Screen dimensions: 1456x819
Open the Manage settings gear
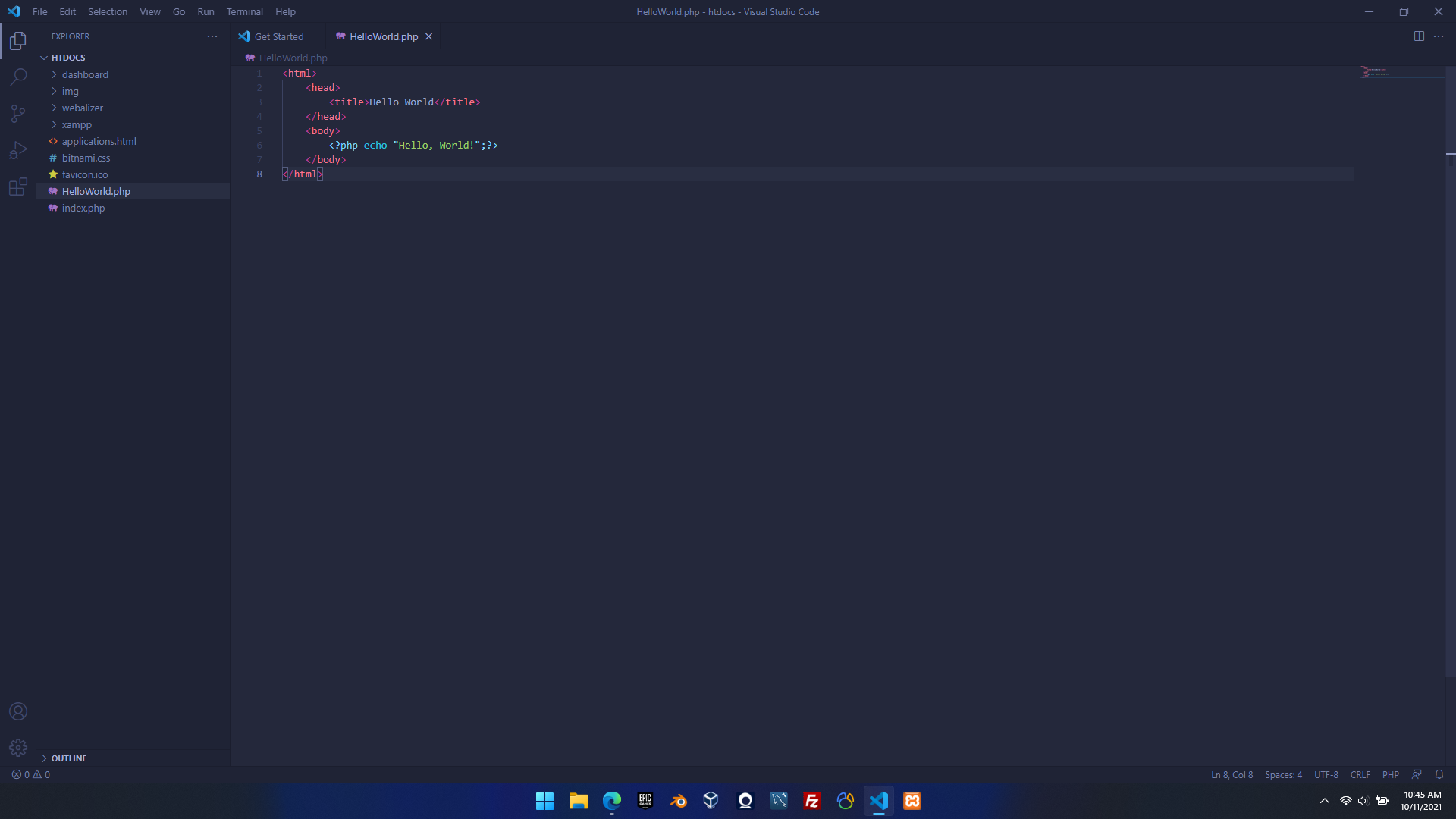18,748
